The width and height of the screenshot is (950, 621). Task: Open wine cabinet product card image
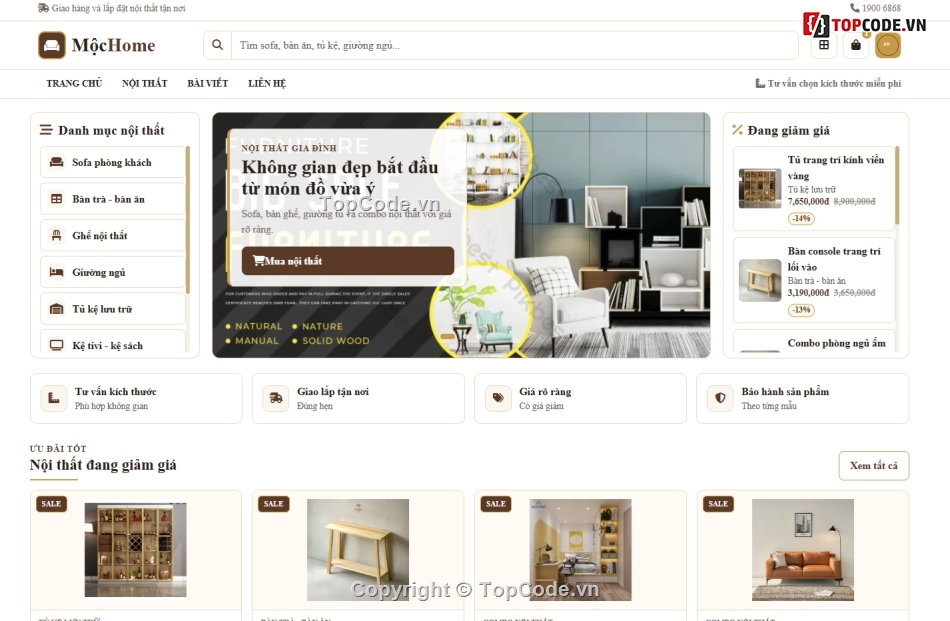point(136,550)
